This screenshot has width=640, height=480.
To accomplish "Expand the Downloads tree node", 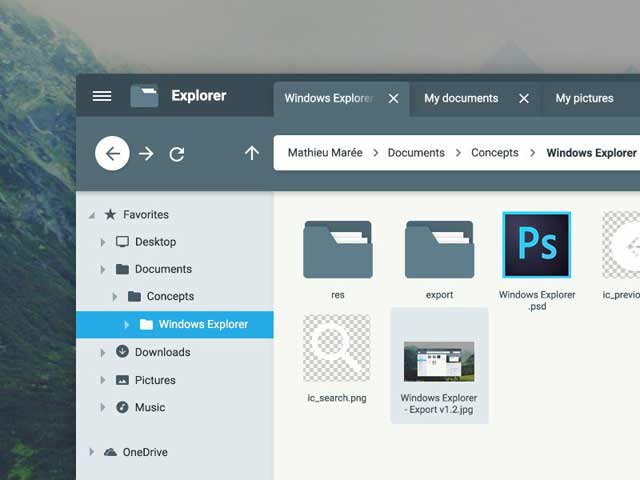I will pyautogui.click(x=103, y=352).
